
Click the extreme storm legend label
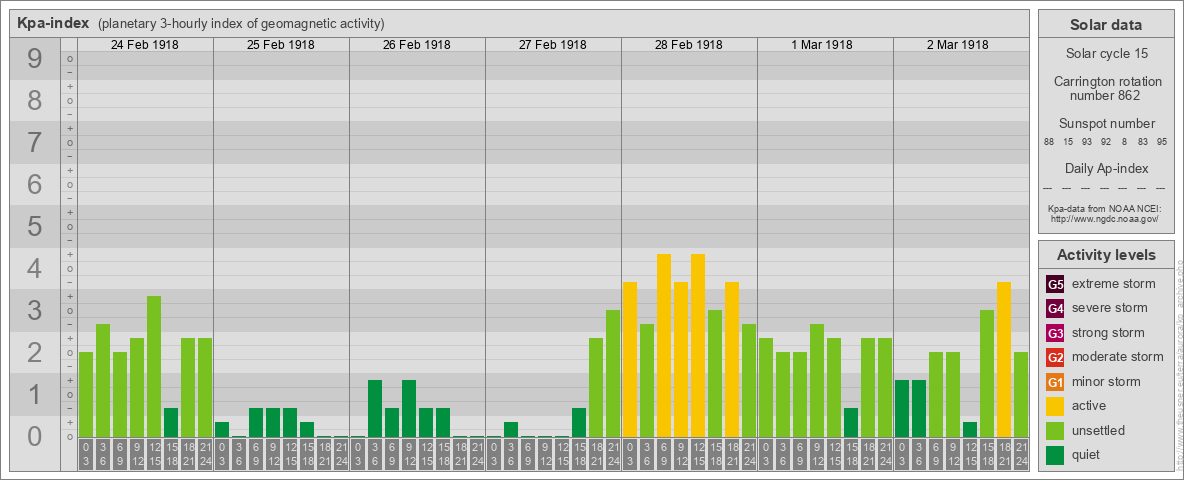(x=1114, y=285)
